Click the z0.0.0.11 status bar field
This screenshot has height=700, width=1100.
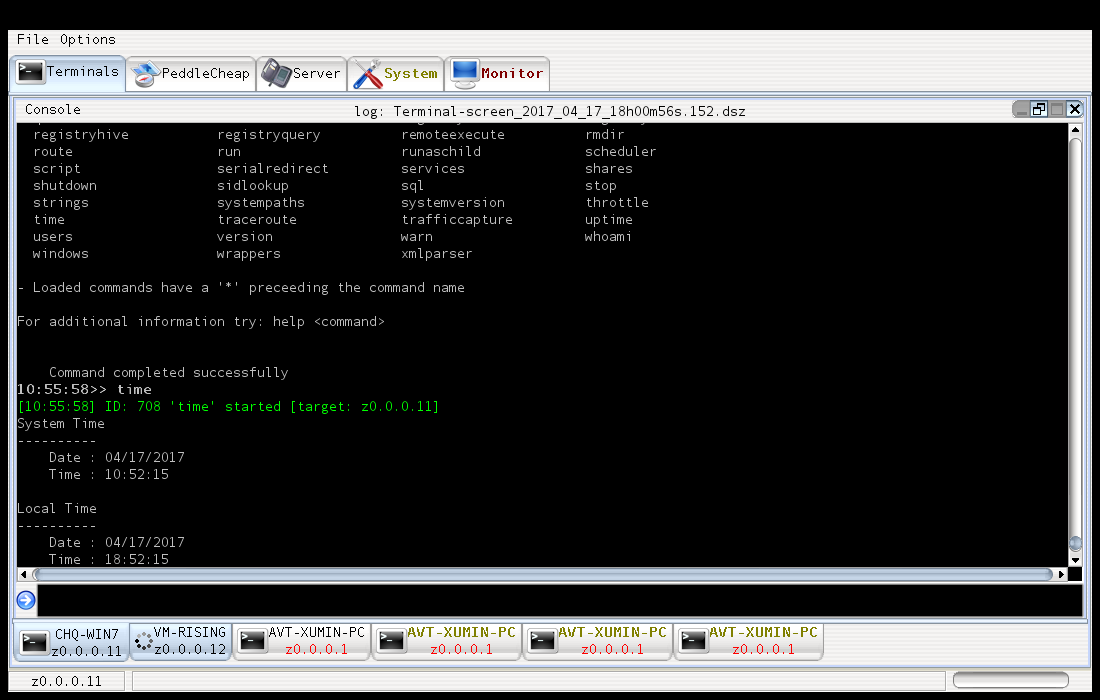(x=66, y=681)
